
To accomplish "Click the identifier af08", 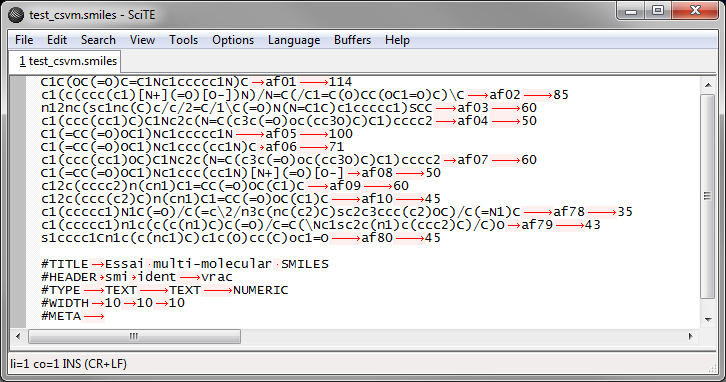I will [377, 173].
